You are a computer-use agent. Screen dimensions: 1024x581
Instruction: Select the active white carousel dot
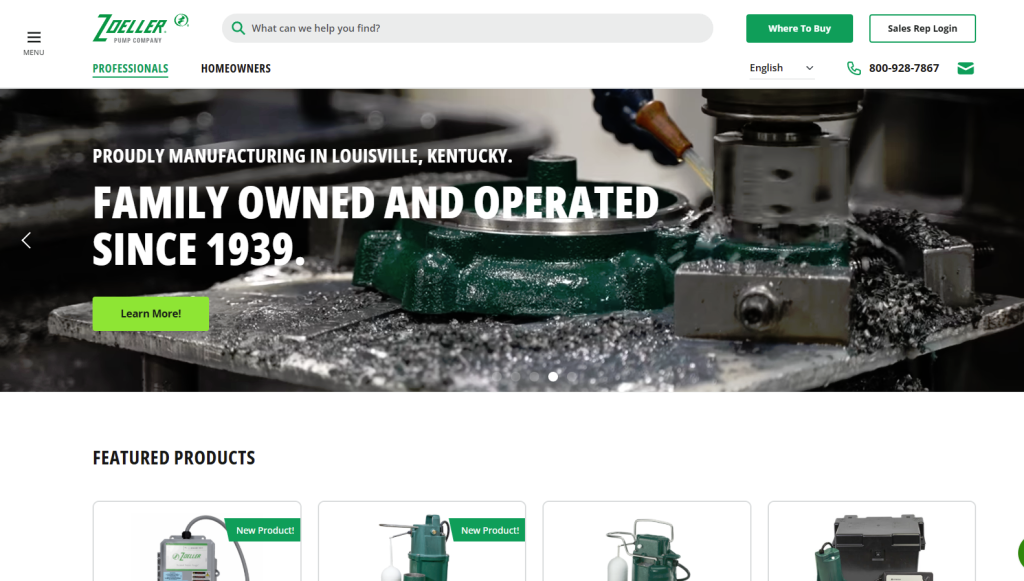point(553,377)
